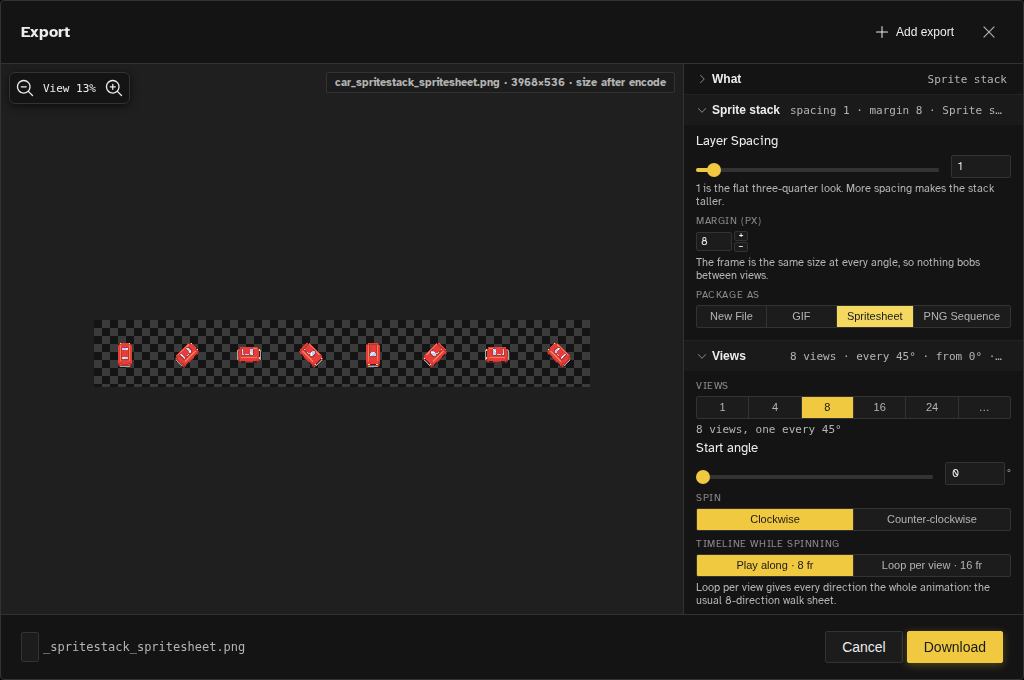Click the car_spritestack_spritesheet.png info label
This screenshot has width=1024, height=680.
[x=500, y=82]
